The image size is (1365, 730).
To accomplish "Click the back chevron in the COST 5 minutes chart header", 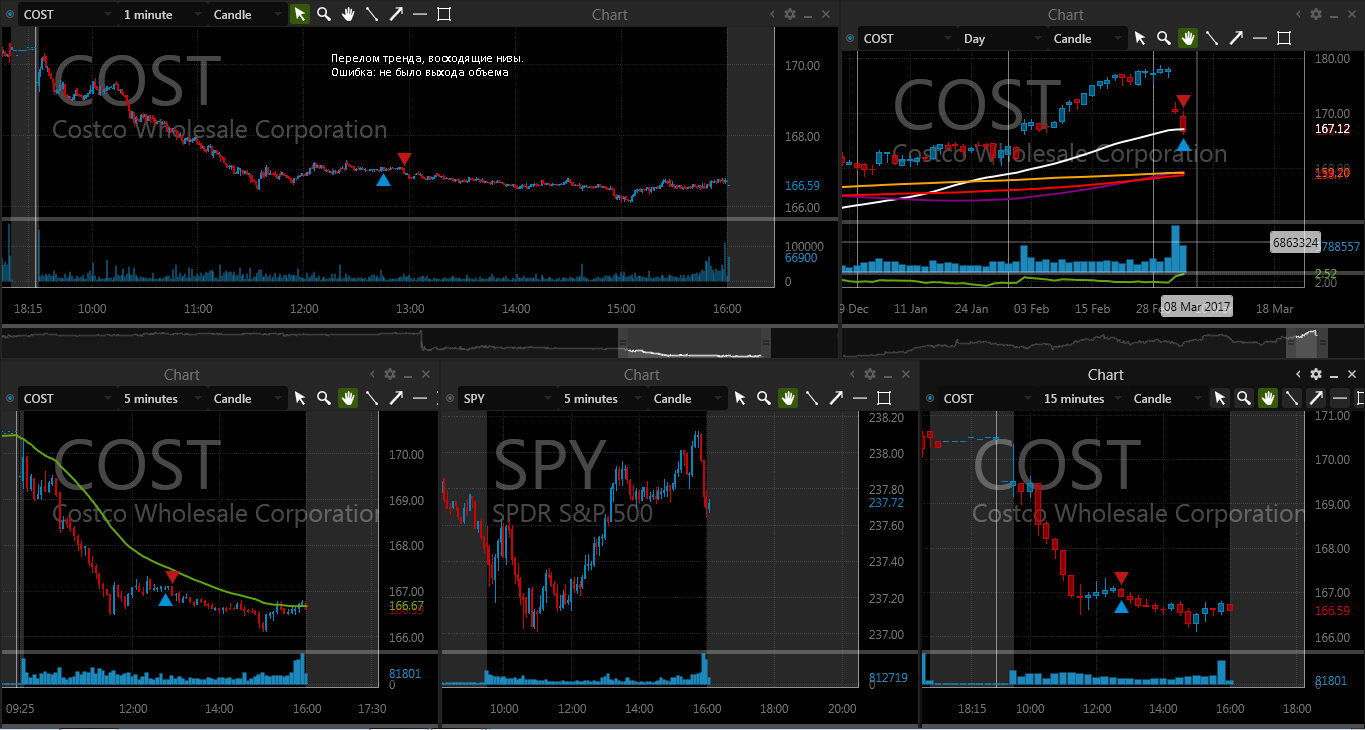I will (x=373, y=374).
